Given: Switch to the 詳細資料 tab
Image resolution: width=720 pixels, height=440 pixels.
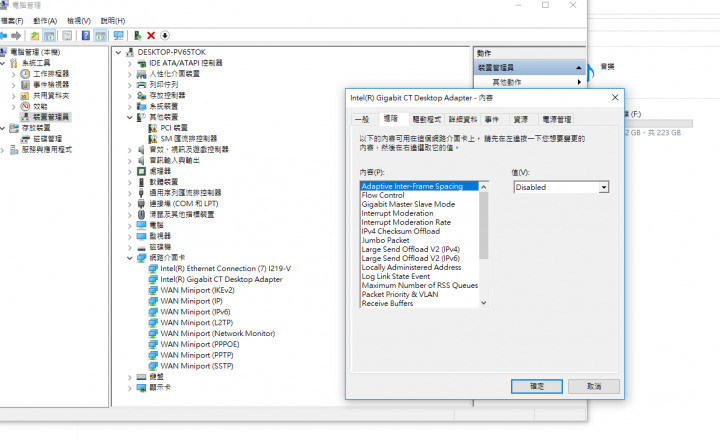Looking at the screenshot, I should [463, 119].
